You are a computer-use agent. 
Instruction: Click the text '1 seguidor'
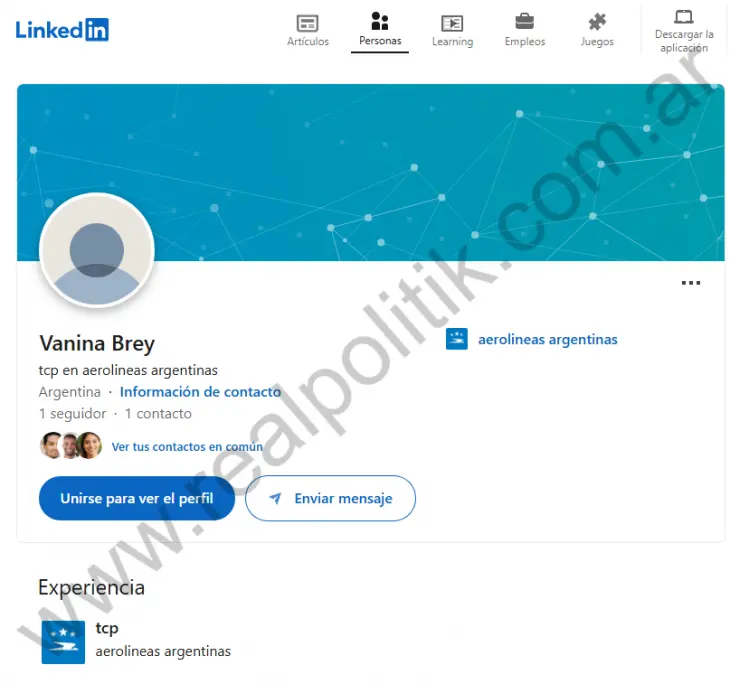(x=73, y=413)
